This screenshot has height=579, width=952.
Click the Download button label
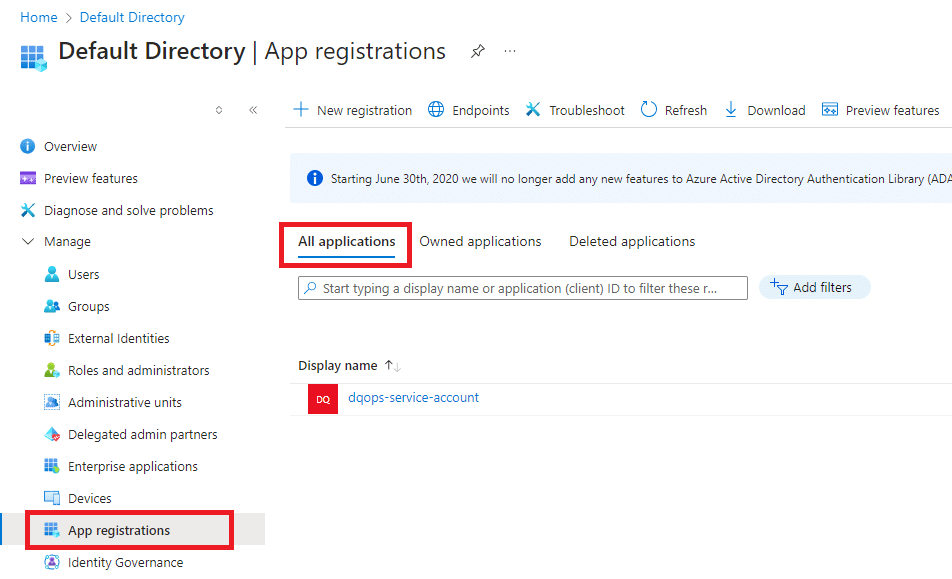coord(777,110)
